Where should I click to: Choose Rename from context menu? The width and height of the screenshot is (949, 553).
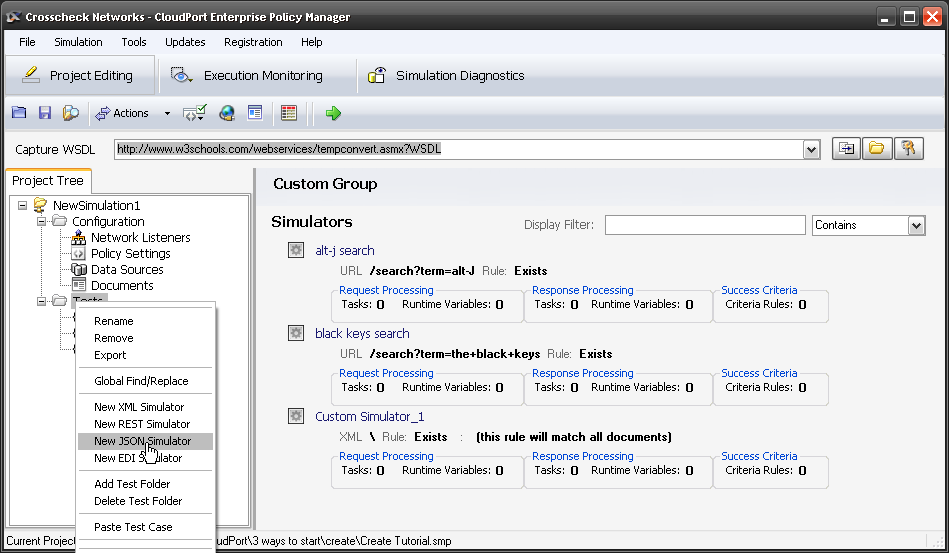[145, 321]
